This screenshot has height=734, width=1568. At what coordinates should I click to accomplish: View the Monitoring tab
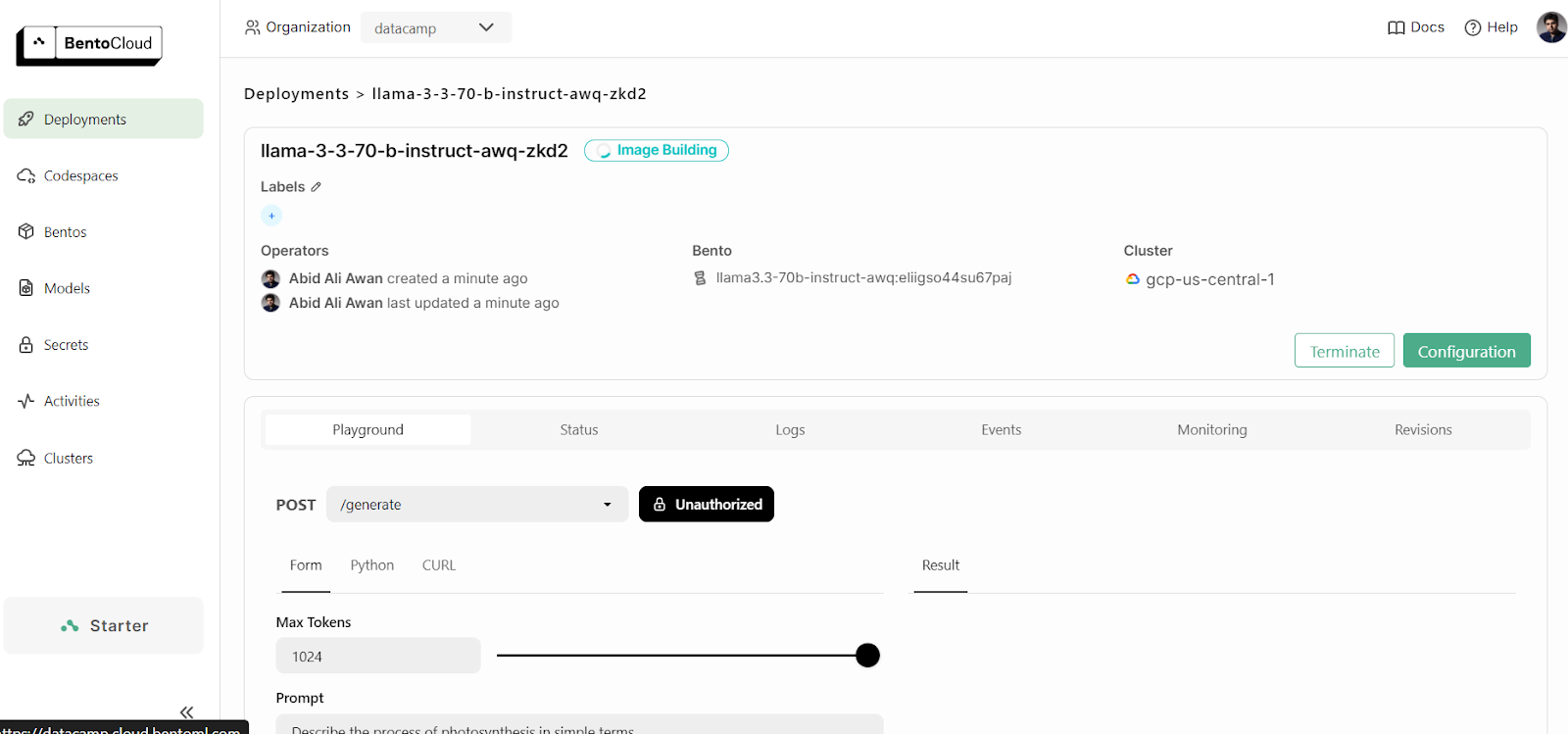pyautogui.click(x=1212, y=430)
